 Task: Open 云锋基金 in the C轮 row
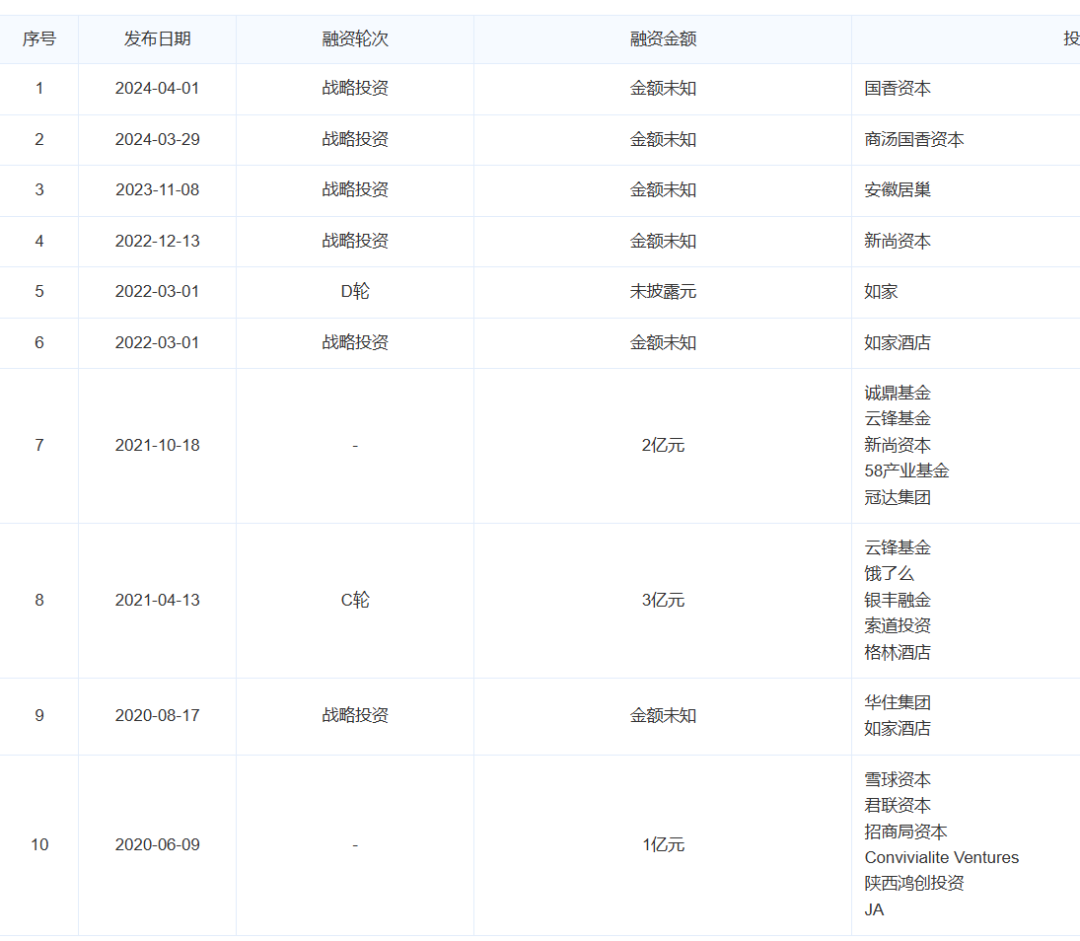pos(897,548)
